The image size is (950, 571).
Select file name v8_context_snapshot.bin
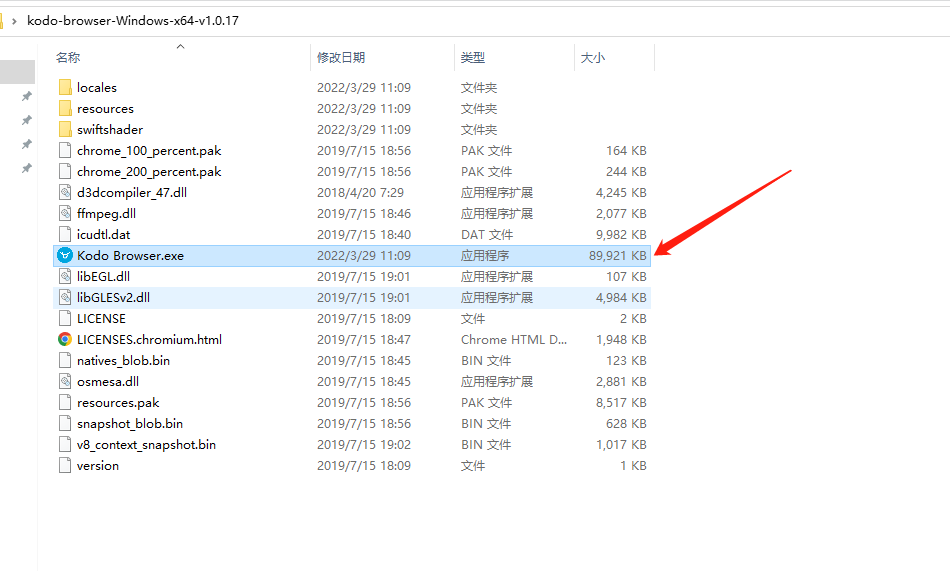[146, 444]
